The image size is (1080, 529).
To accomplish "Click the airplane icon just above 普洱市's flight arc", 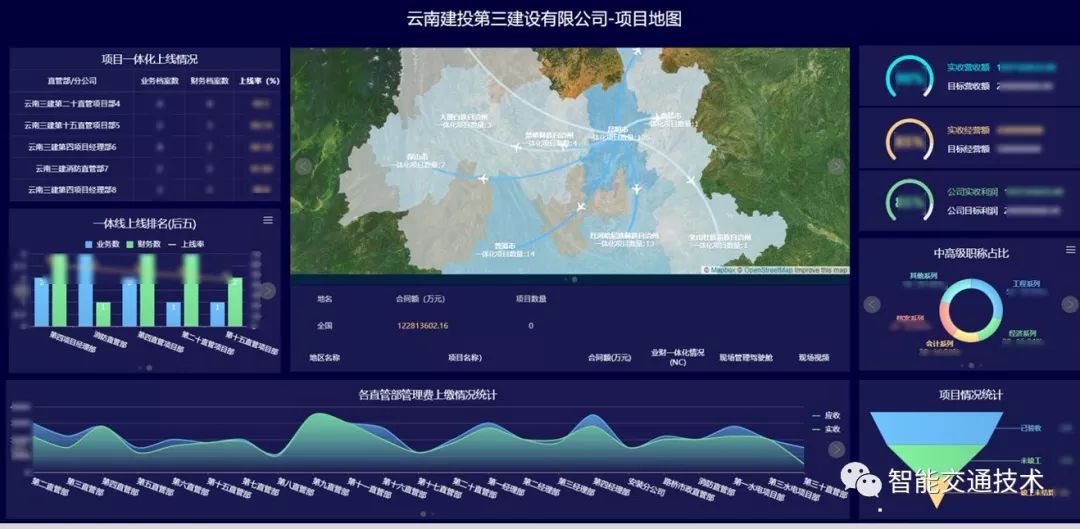I will [581, 206].
